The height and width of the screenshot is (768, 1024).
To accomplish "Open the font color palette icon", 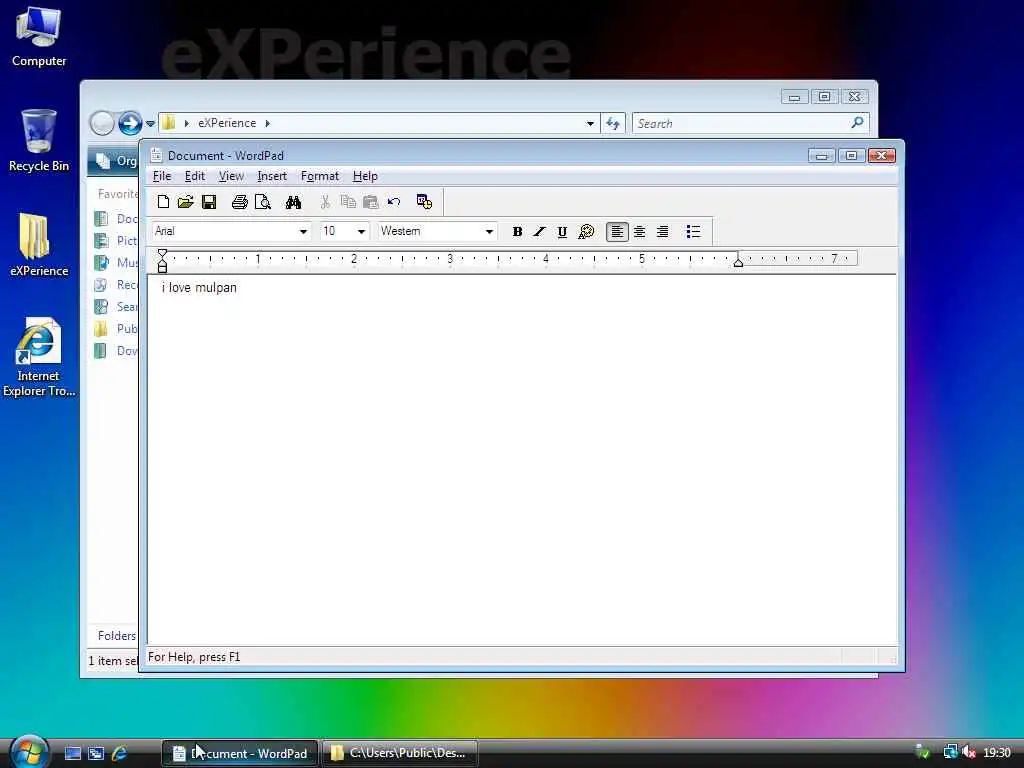I will [586, 231].
